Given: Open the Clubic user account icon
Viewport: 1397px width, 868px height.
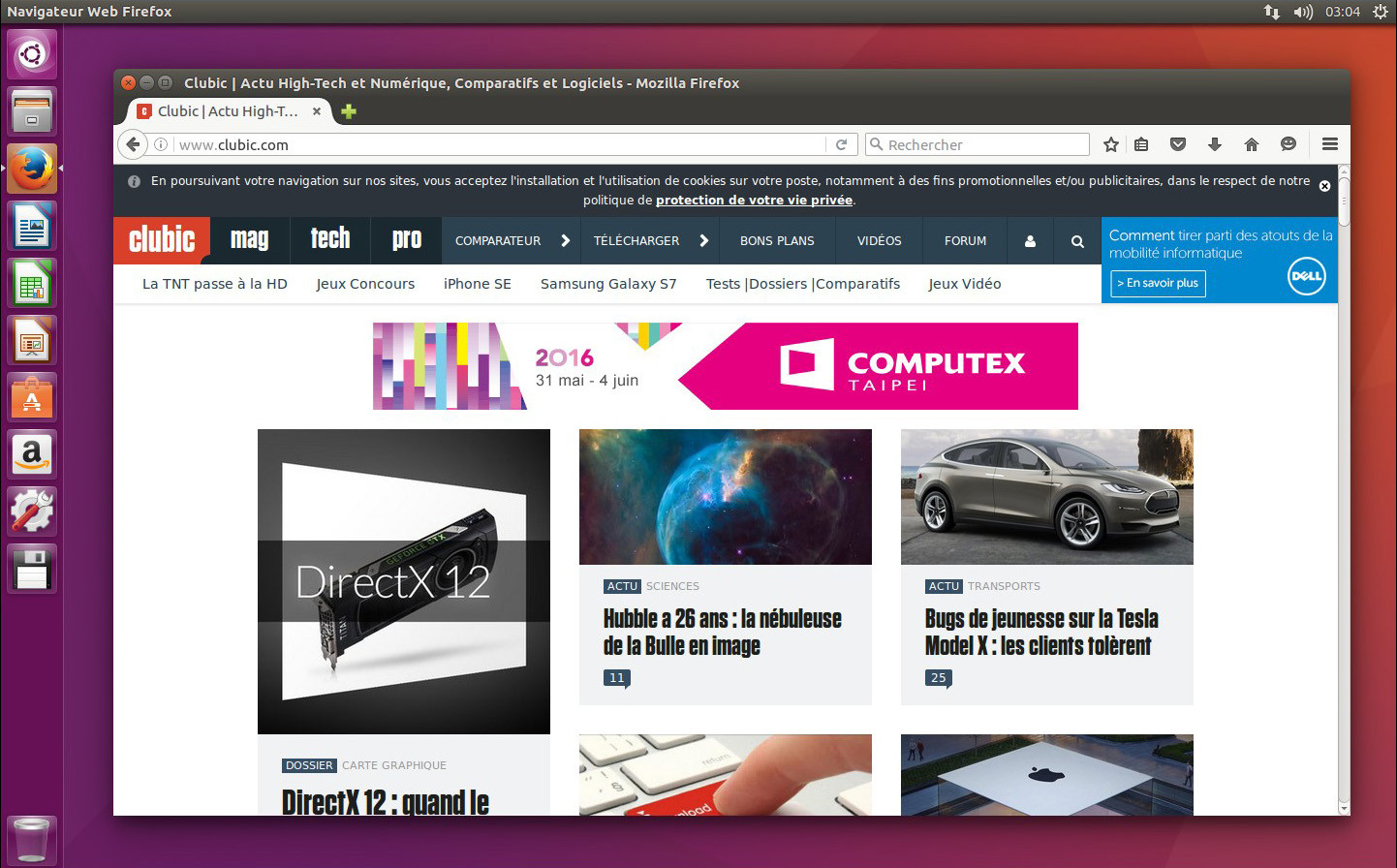Looking at the screenshot, I should point(1030,241).
